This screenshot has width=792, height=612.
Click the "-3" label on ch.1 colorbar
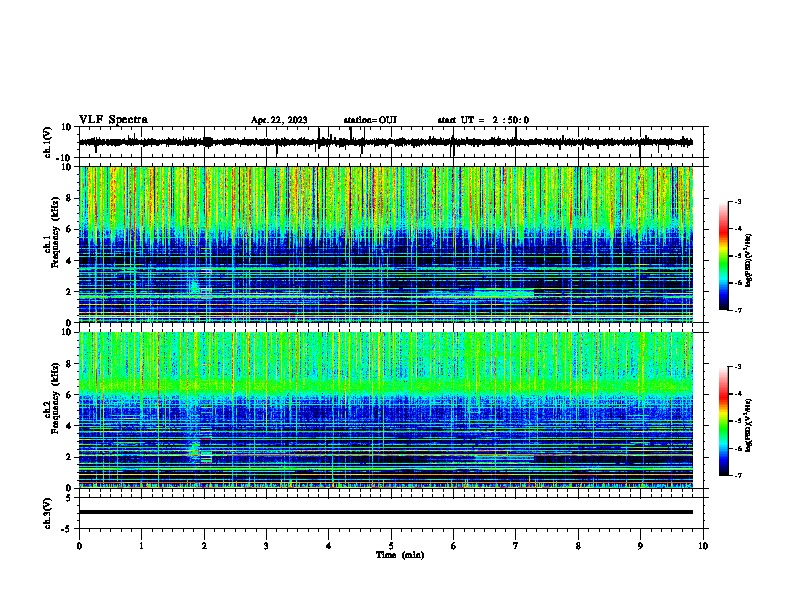[737, 201]
